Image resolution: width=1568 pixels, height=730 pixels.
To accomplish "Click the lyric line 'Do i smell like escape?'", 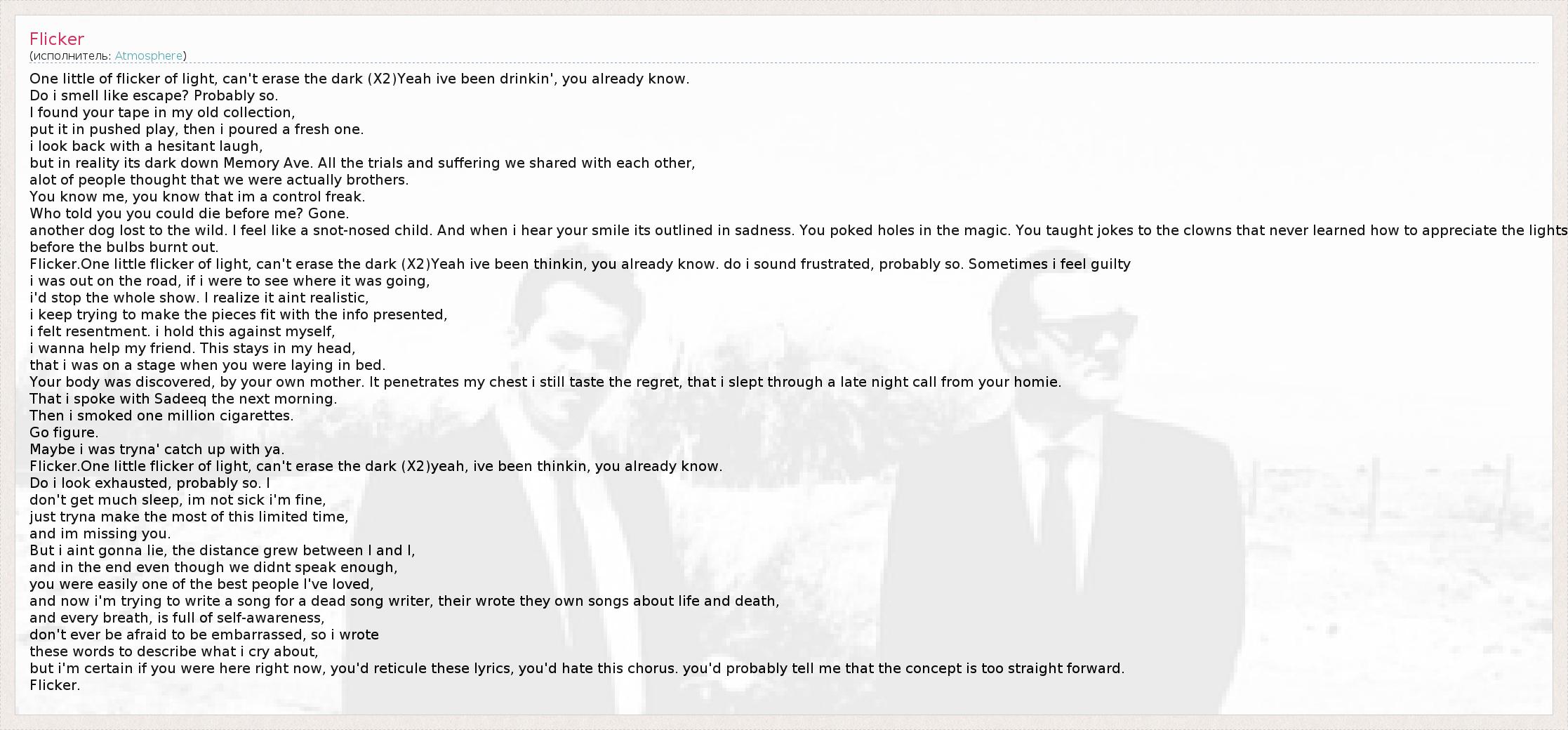I will pos(154,95).
